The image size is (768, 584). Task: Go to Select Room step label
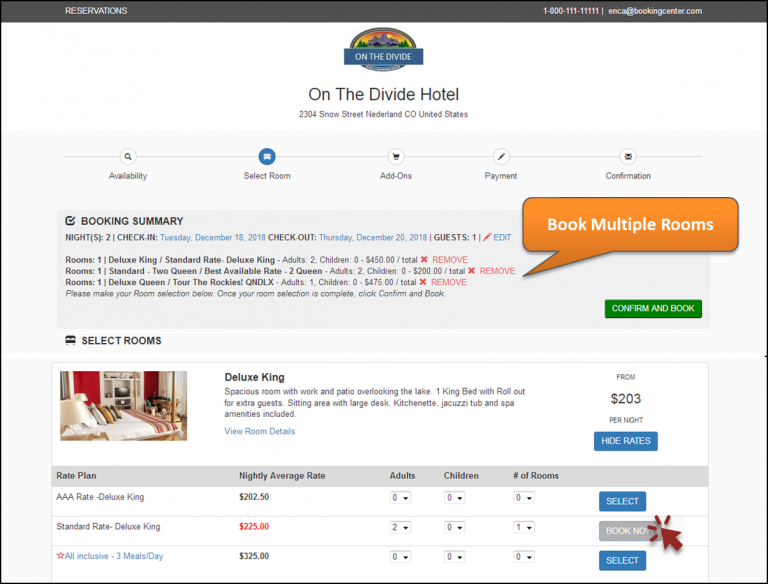267,176
